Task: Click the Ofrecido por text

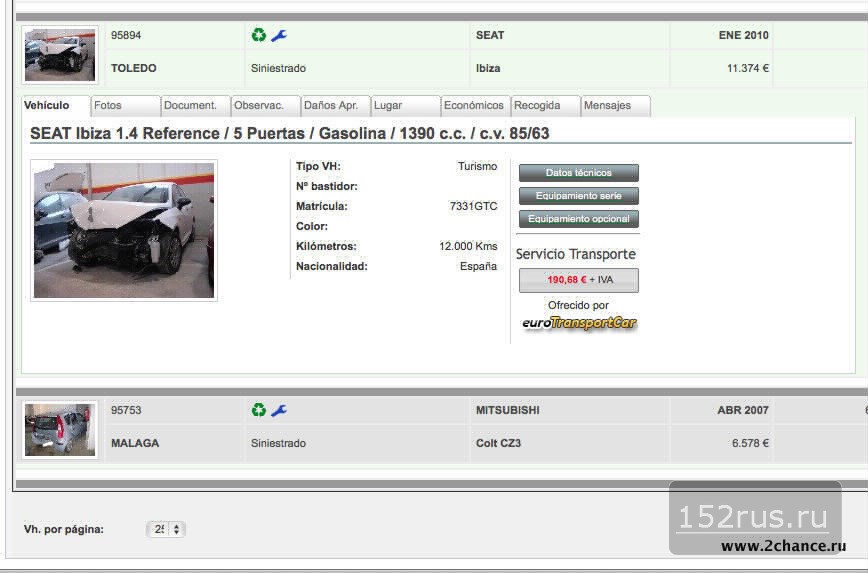Action: (x=578, y=305)
